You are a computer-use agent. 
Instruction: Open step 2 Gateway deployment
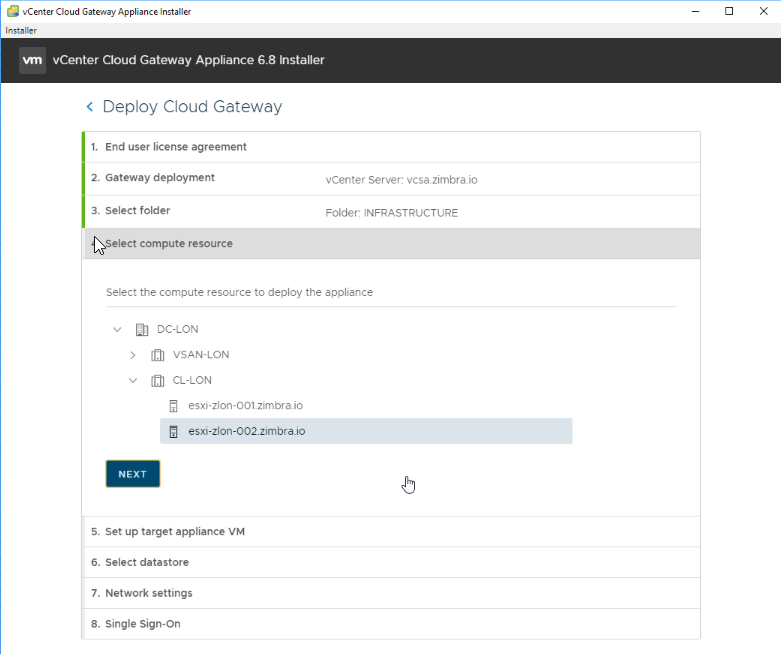point(391,179)
